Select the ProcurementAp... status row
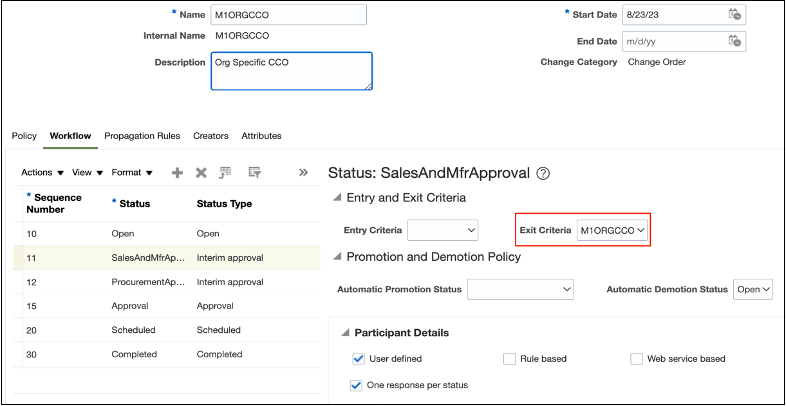 pos(148,282)
